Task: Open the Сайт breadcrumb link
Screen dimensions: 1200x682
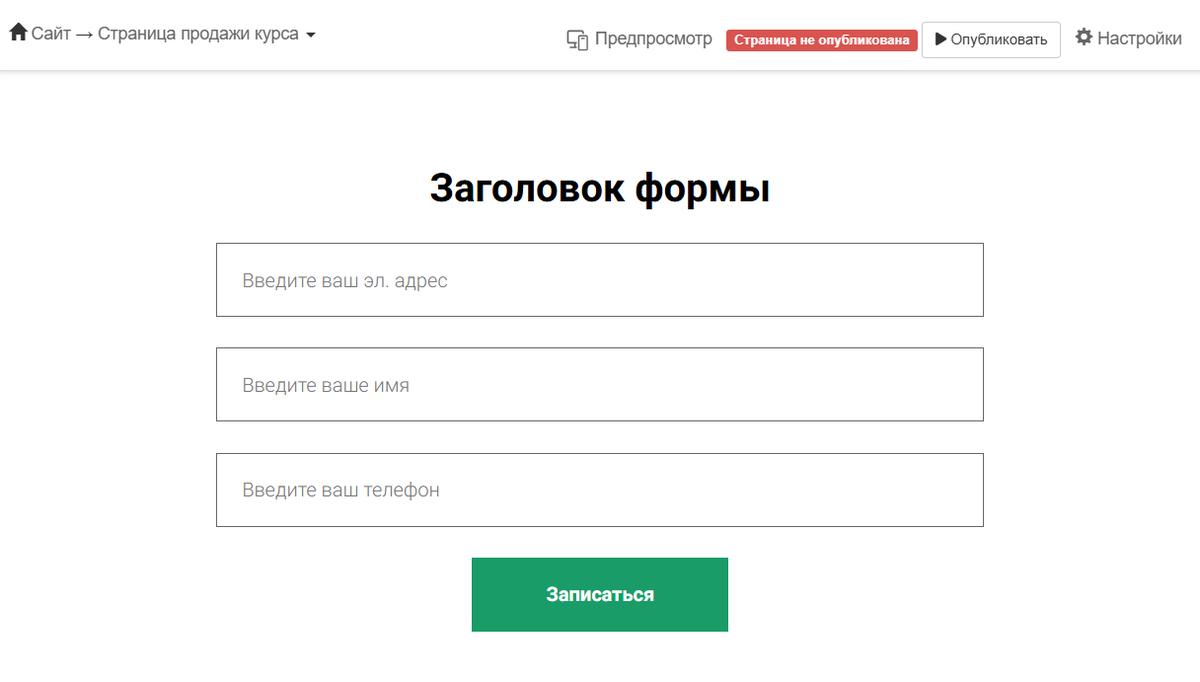Action: (x=51, y=33)
